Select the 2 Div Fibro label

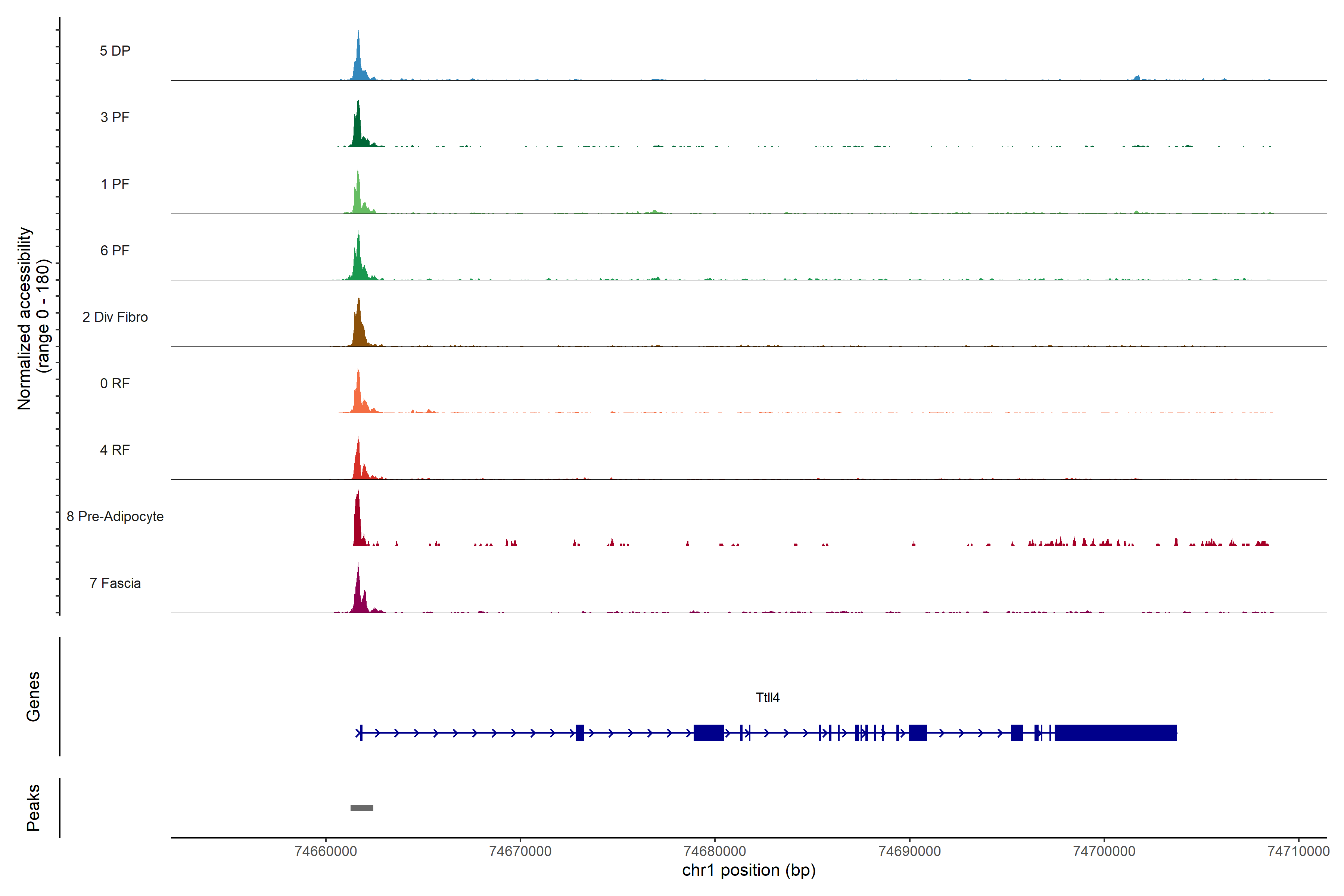click(115, 317)
